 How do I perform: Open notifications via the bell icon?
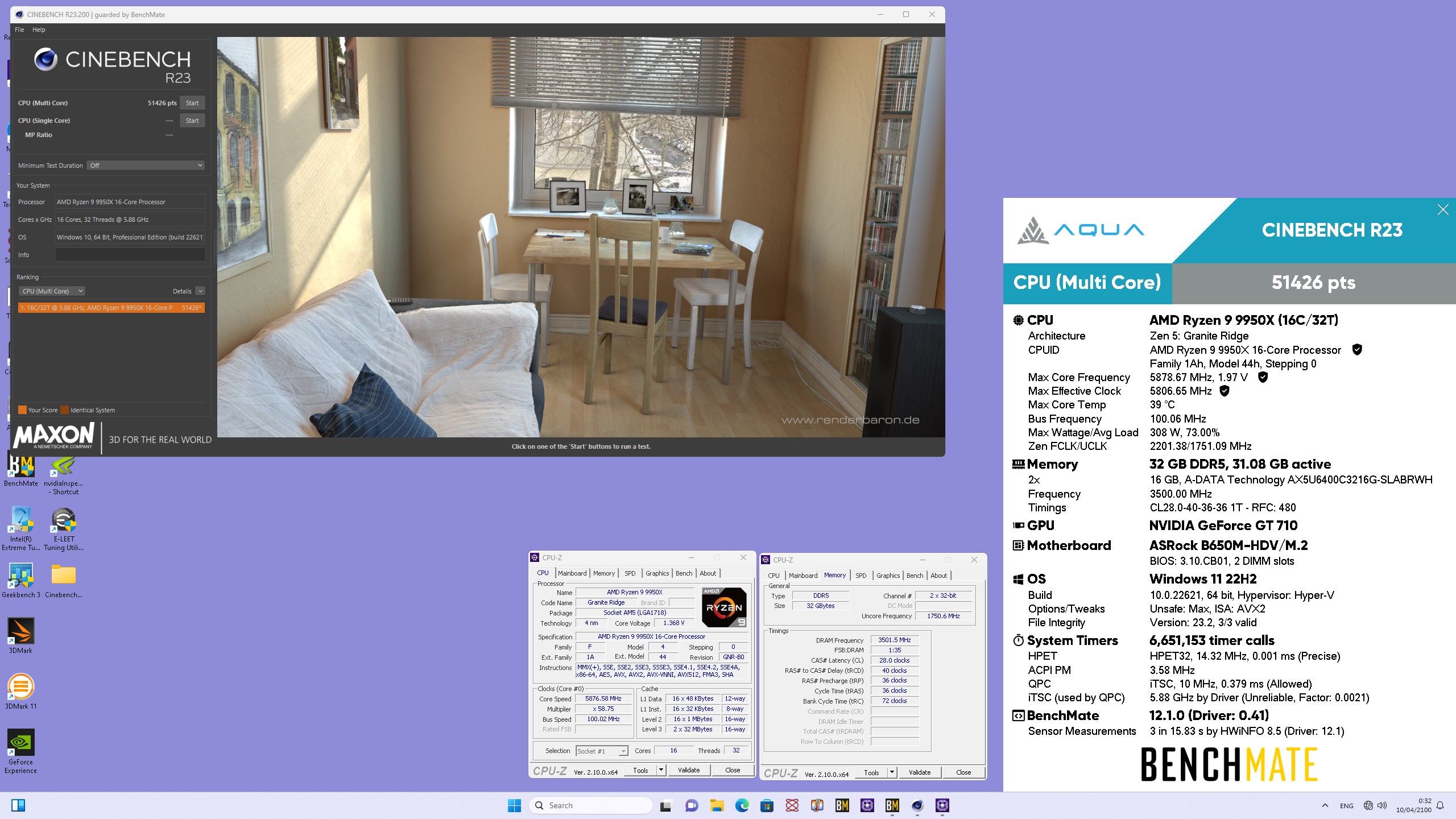point(1440,805)
